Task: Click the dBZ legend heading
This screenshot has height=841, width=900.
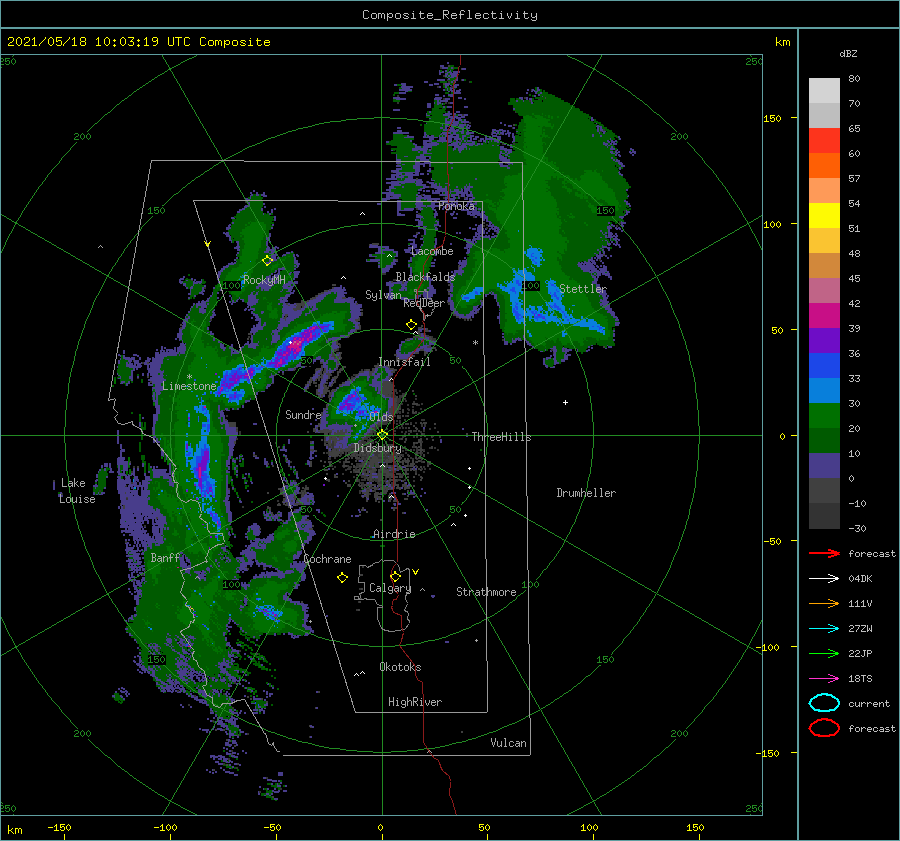Action: pyautogui.click(x=848, y=53)
